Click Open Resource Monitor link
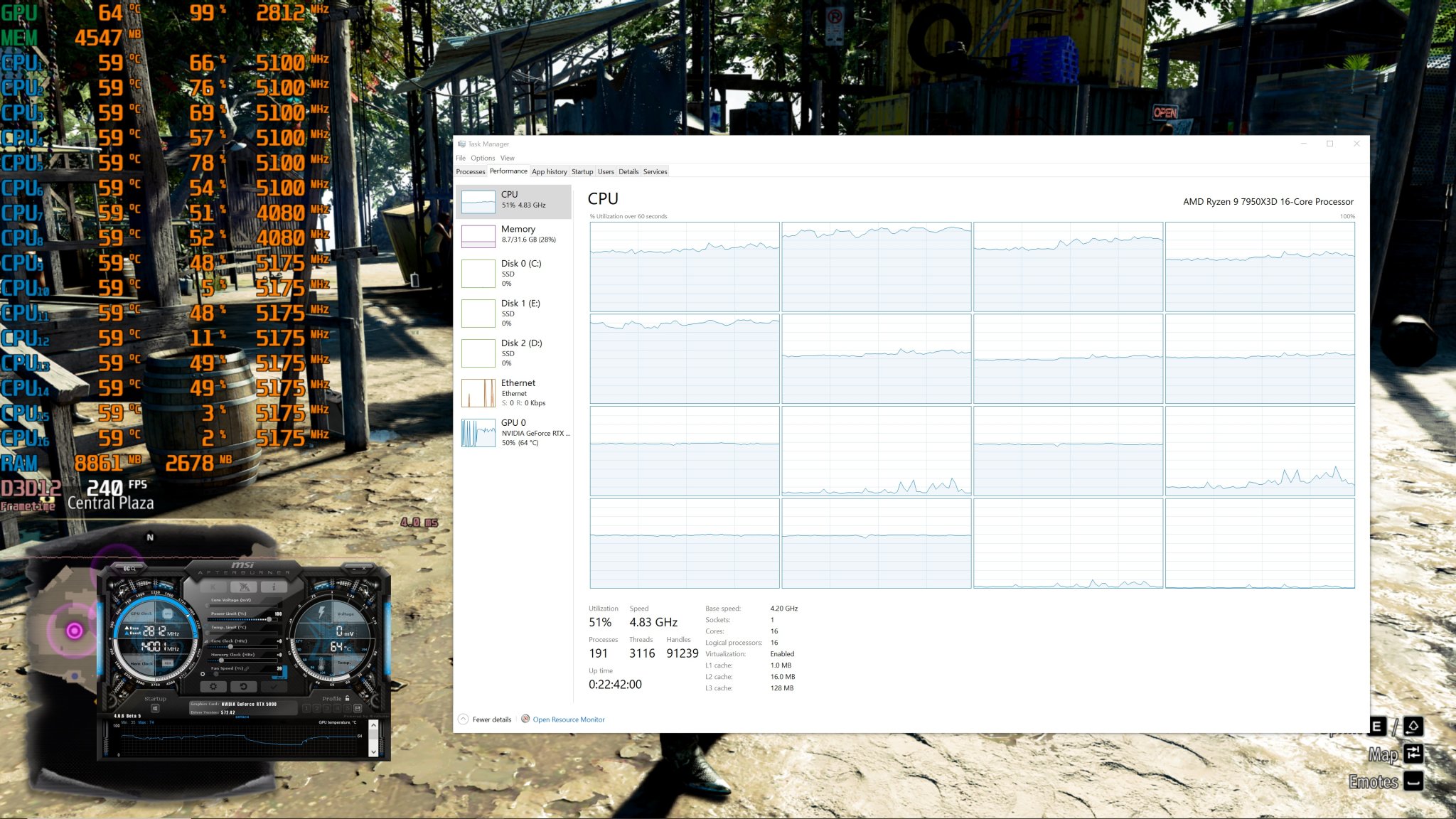Screen dimensions: 1456x819 click(x=568, y=719)
